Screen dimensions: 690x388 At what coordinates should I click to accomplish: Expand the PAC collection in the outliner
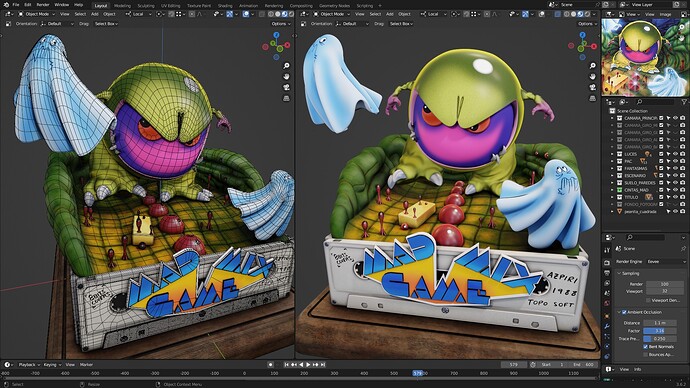pyautogui.click(x=612, y=161)
